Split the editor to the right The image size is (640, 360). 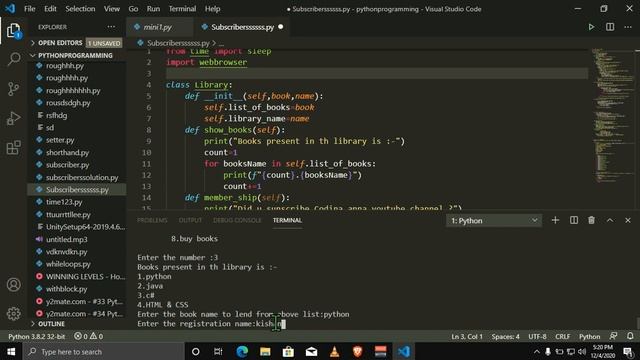[610, 27]
